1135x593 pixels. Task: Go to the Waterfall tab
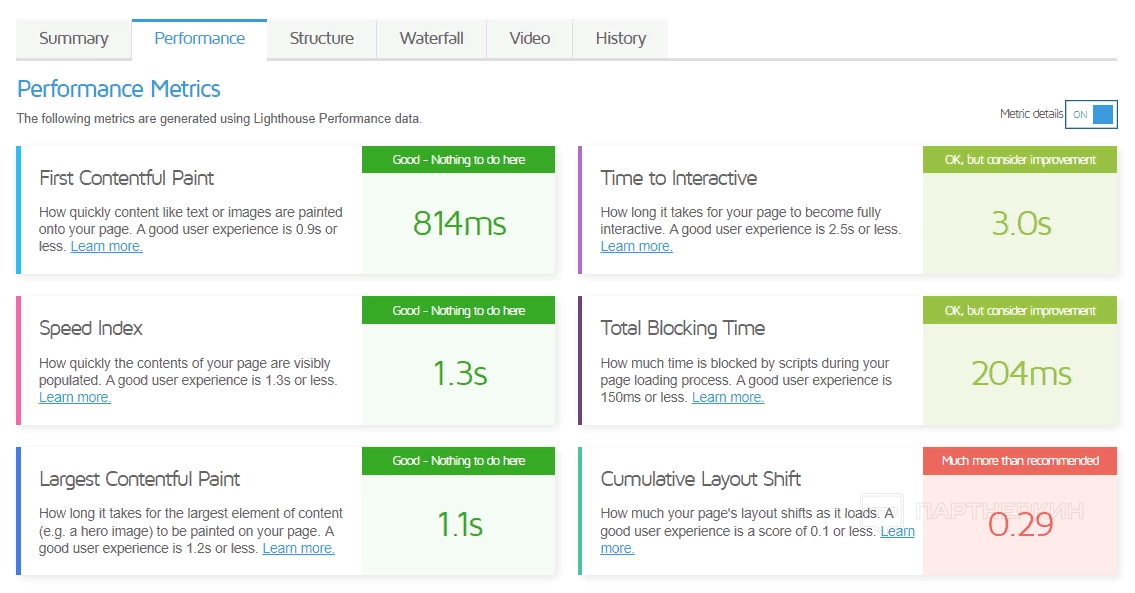tap(431, 39)
